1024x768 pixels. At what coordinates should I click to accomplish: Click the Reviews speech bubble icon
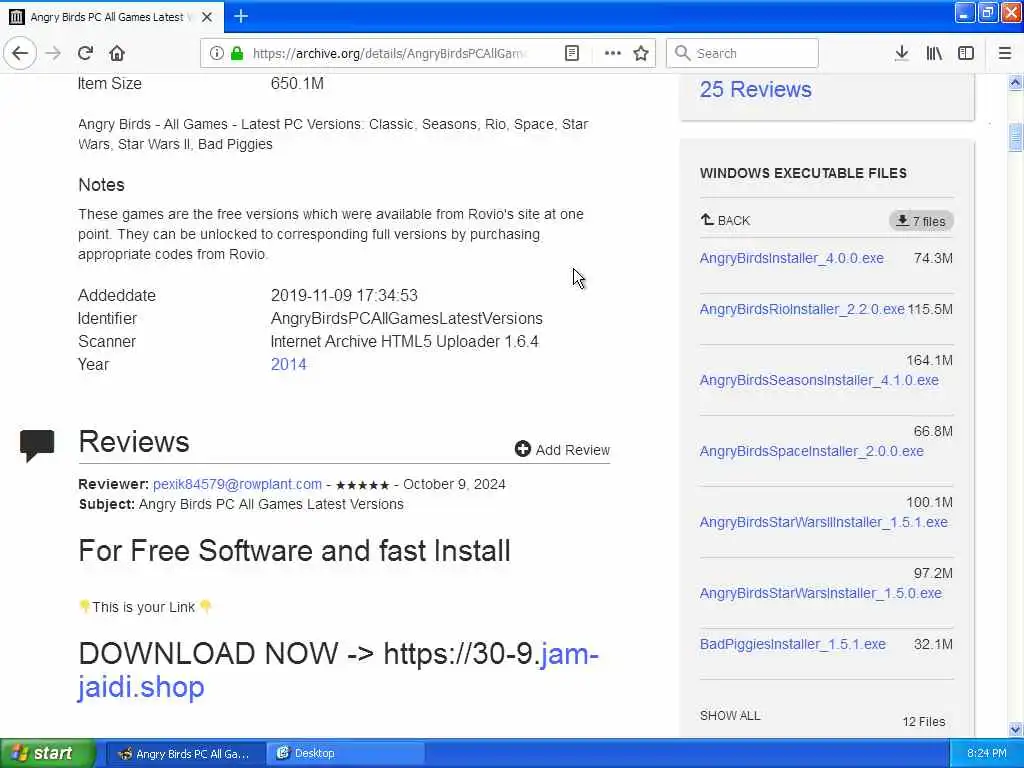(x=37, y=445)
